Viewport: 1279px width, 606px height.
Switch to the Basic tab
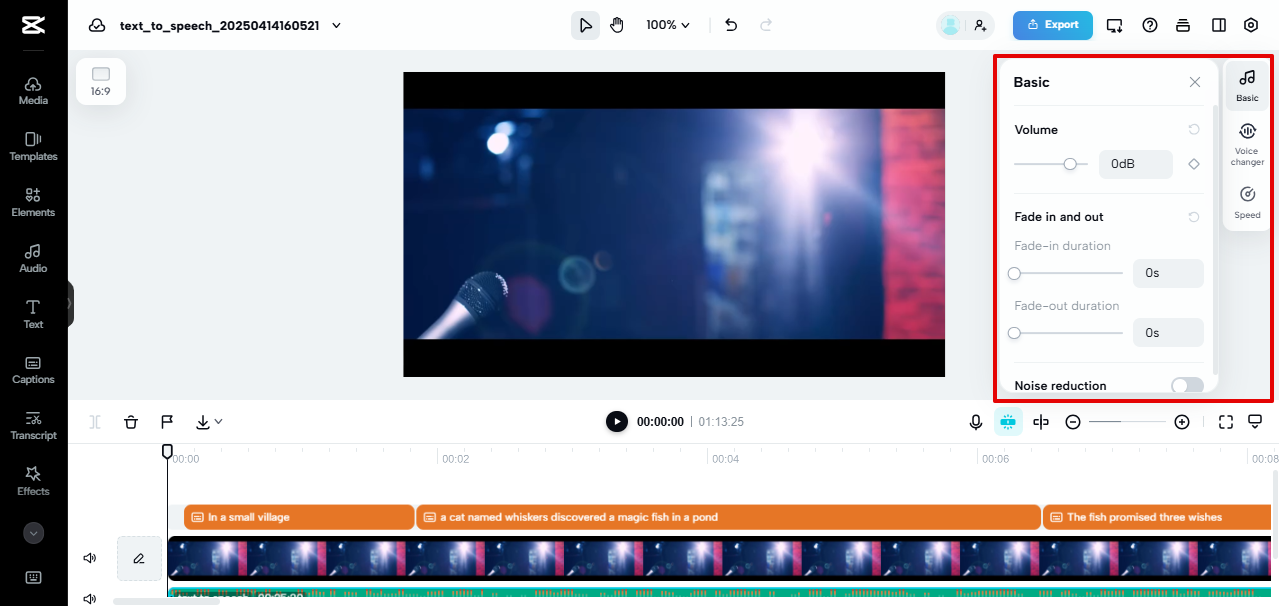pos(1246,86)
